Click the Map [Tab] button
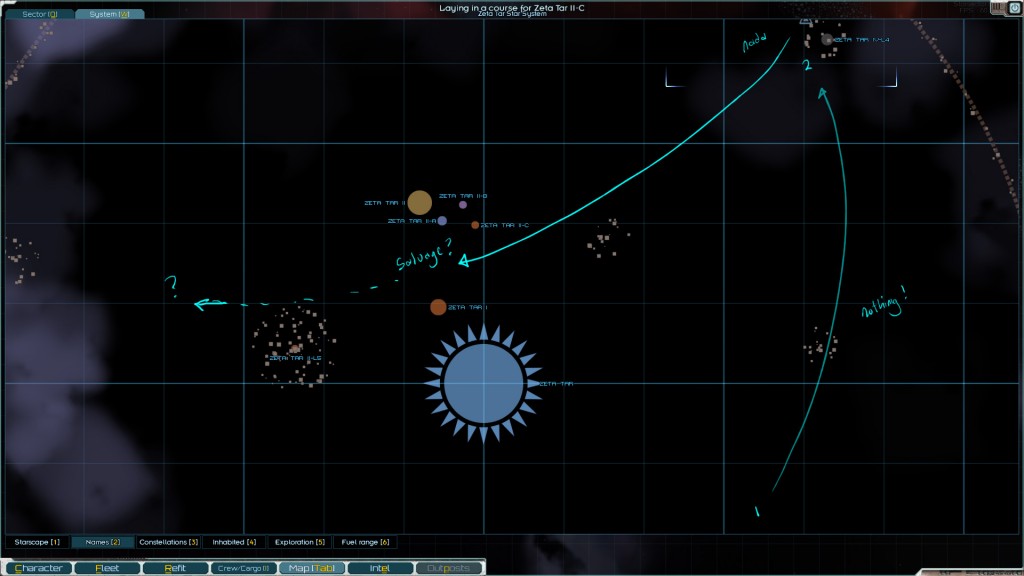This screenshot has width=1024, height=576. [312, 568]
